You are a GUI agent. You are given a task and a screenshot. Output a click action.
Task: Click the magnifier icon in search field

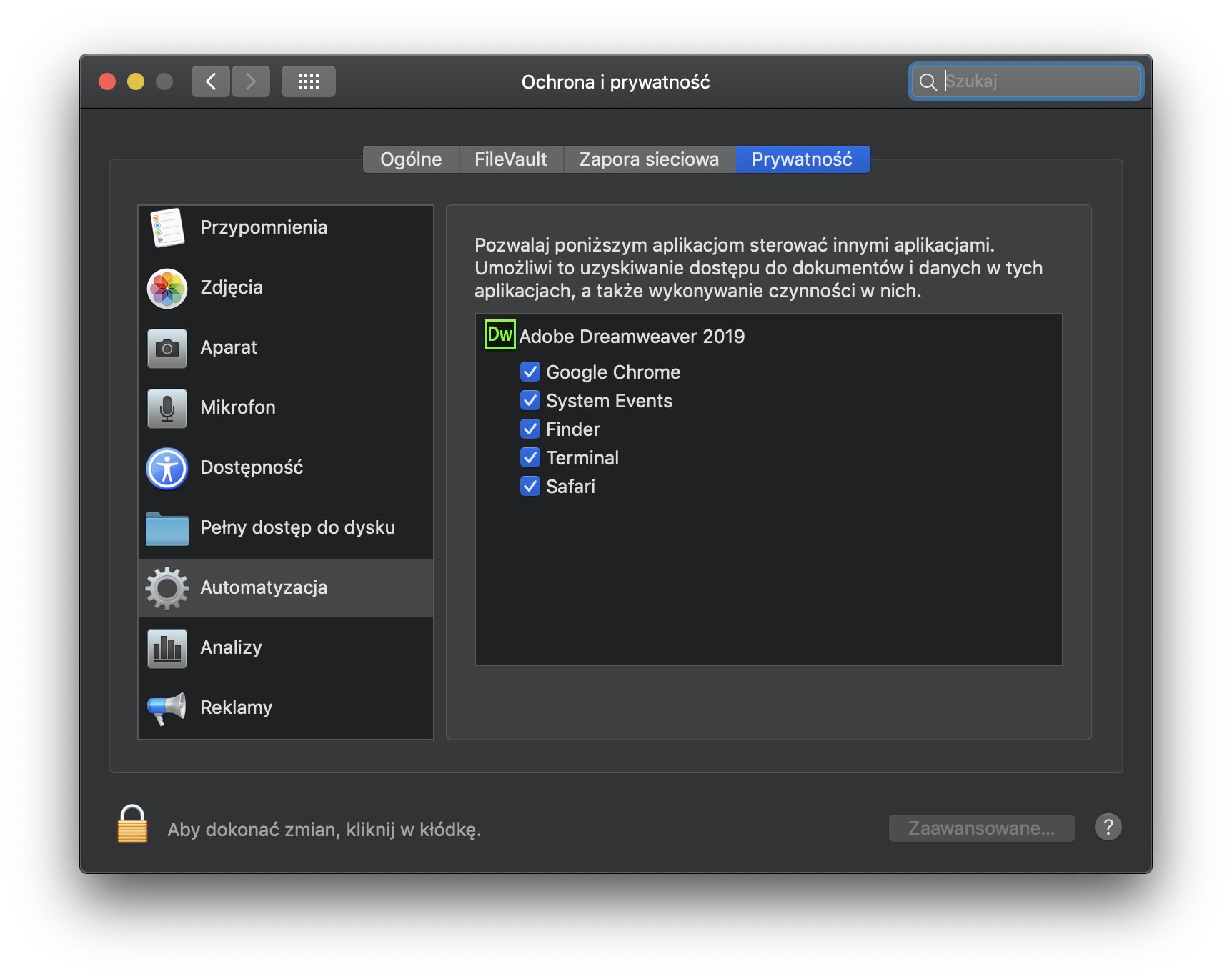[928, 82]
